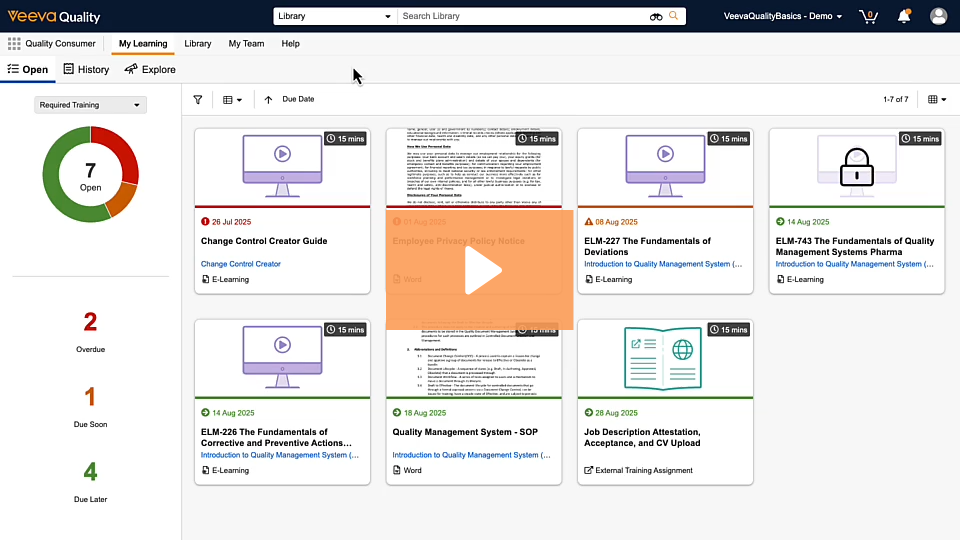This screenshot has height=540, width=960.
Task: Switch to the History view
Action: click(86, 69)
